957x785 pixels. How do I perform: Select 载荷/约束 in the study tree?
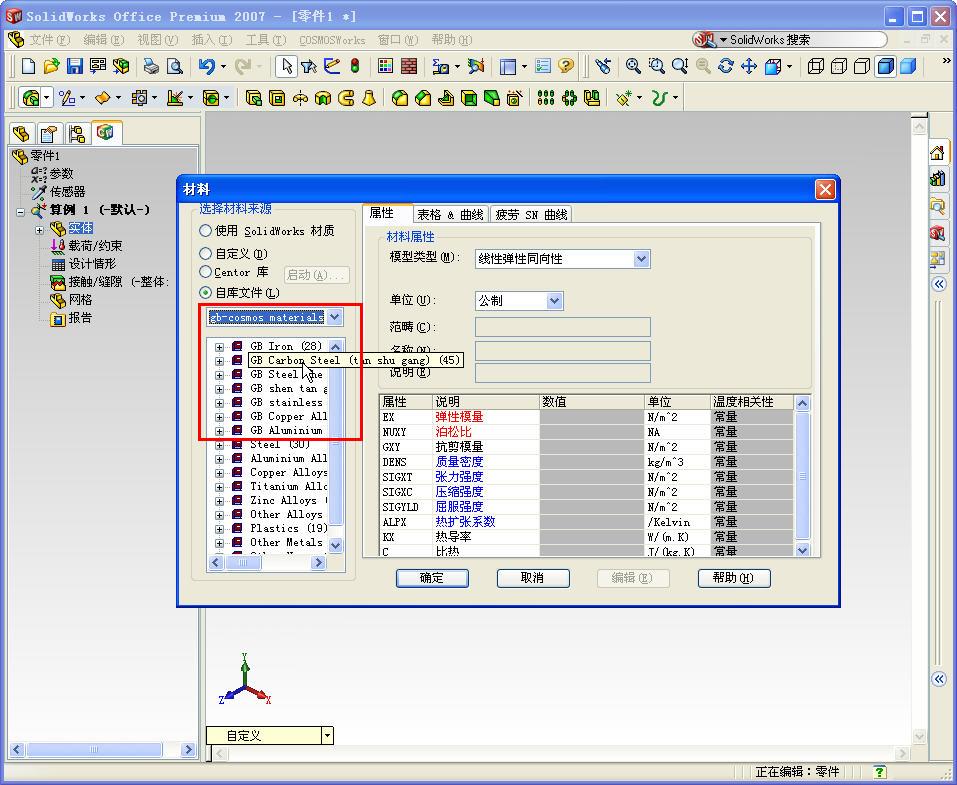click(95, 245)
